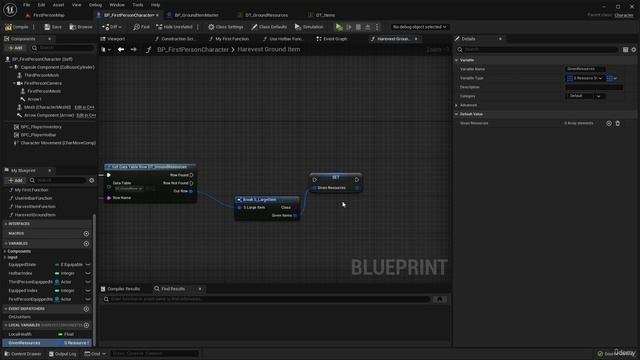Open Class Settings
This screenshot has height=360, width=640.
[226, 27]
